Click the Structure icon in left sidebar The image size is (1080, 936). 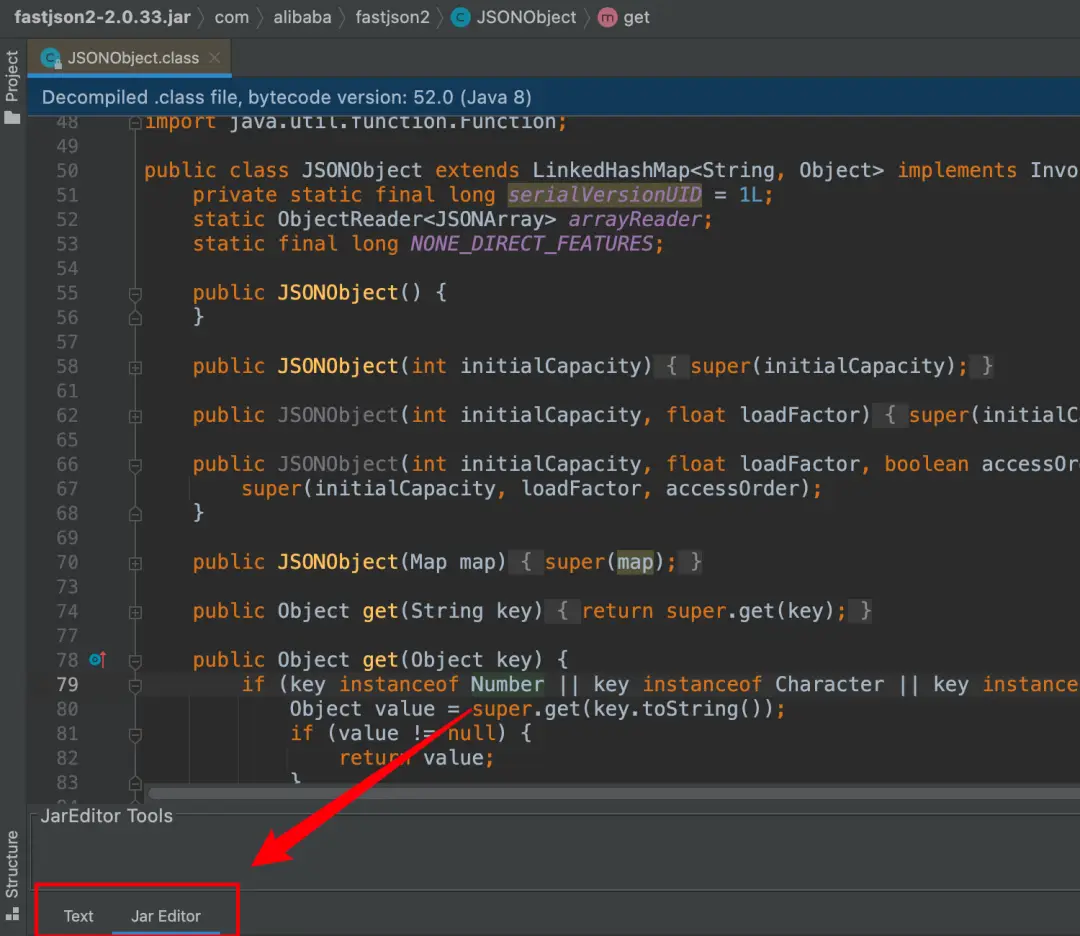pyautogui.click(x=12, y=915)
